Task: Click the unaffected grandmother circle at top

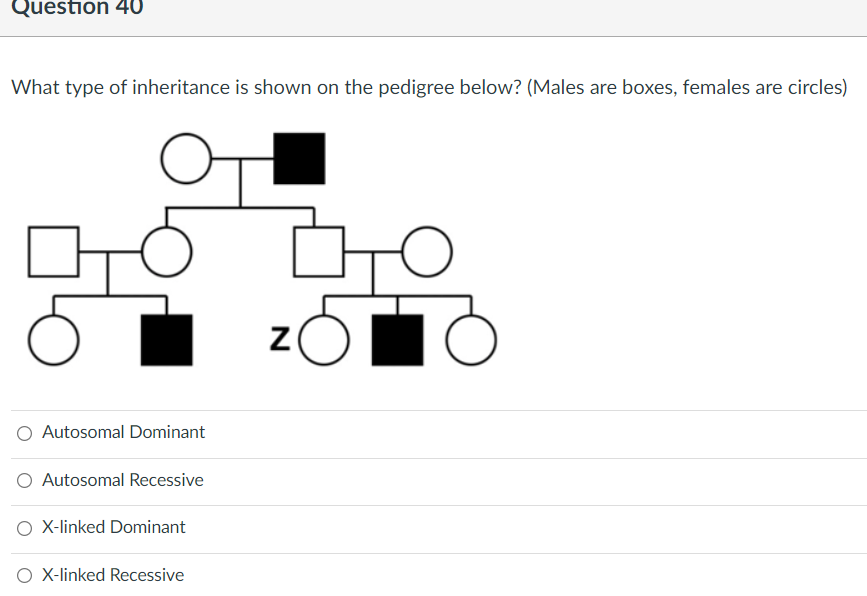Action: pyautogui.click(x=186, y=157)
